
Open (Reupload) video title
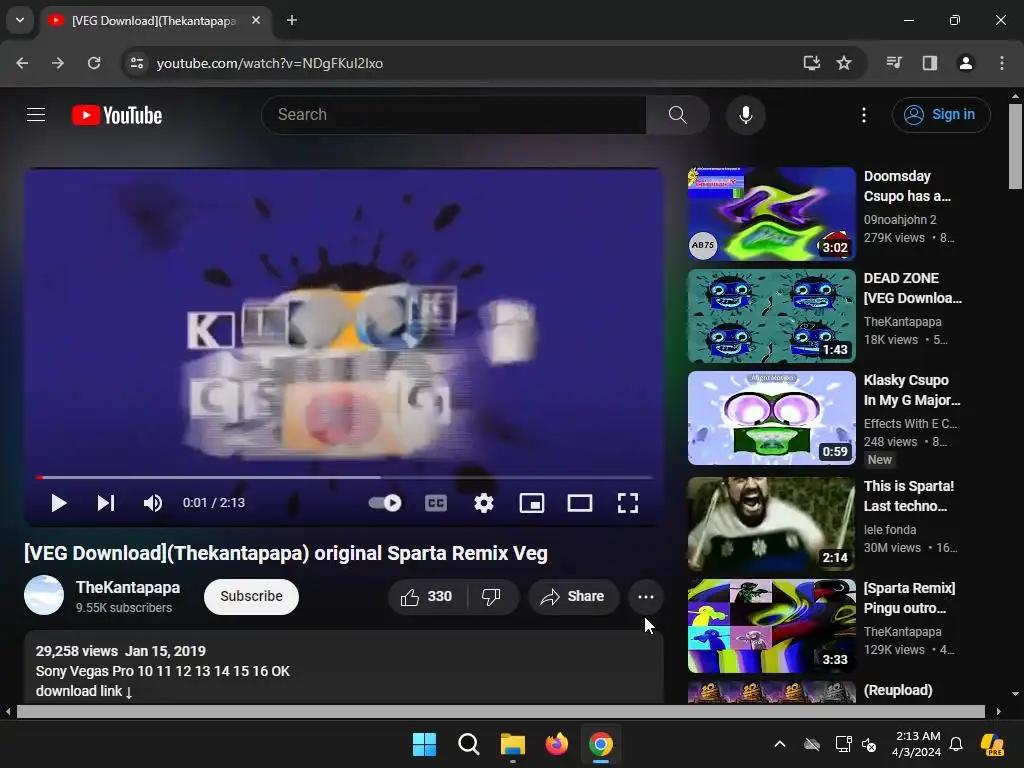(x=898, y=690)
